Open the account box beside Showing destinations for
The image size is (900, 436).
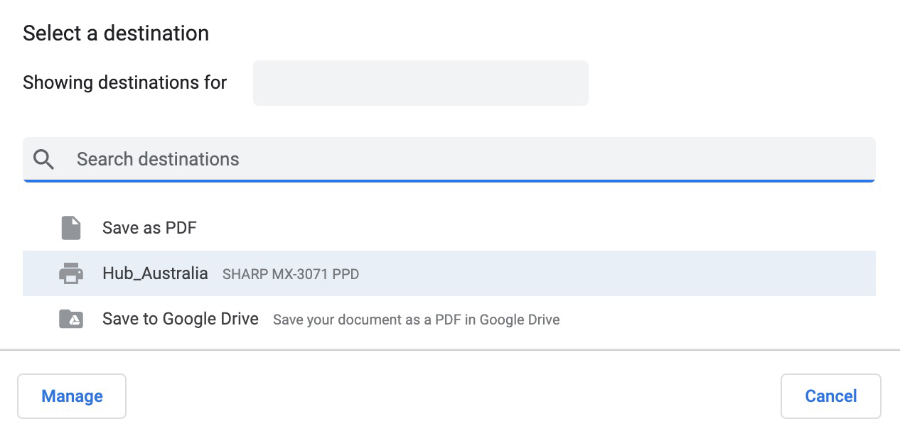click(x=420, y=83)
